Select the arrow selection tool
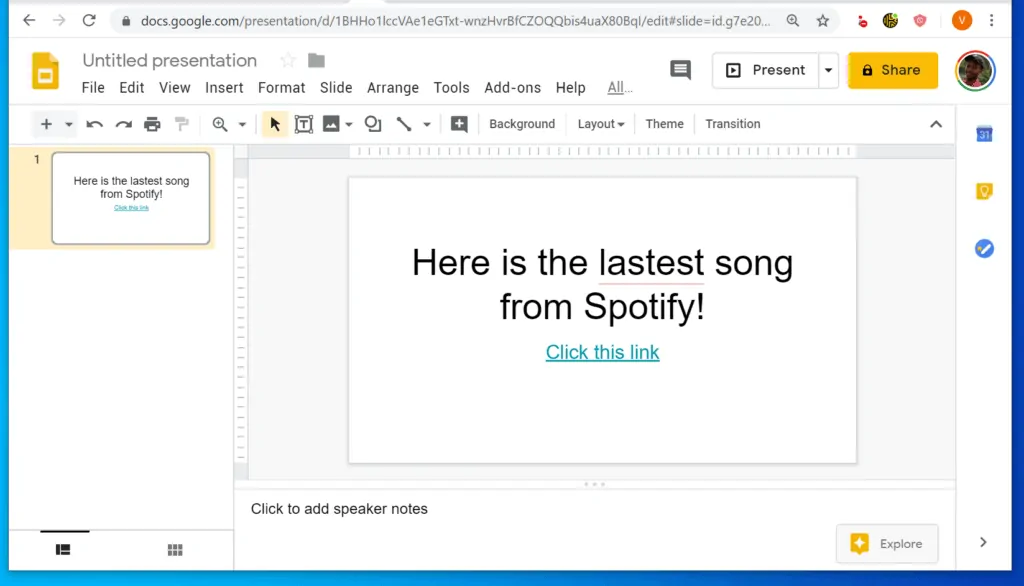 click(274, 123)
